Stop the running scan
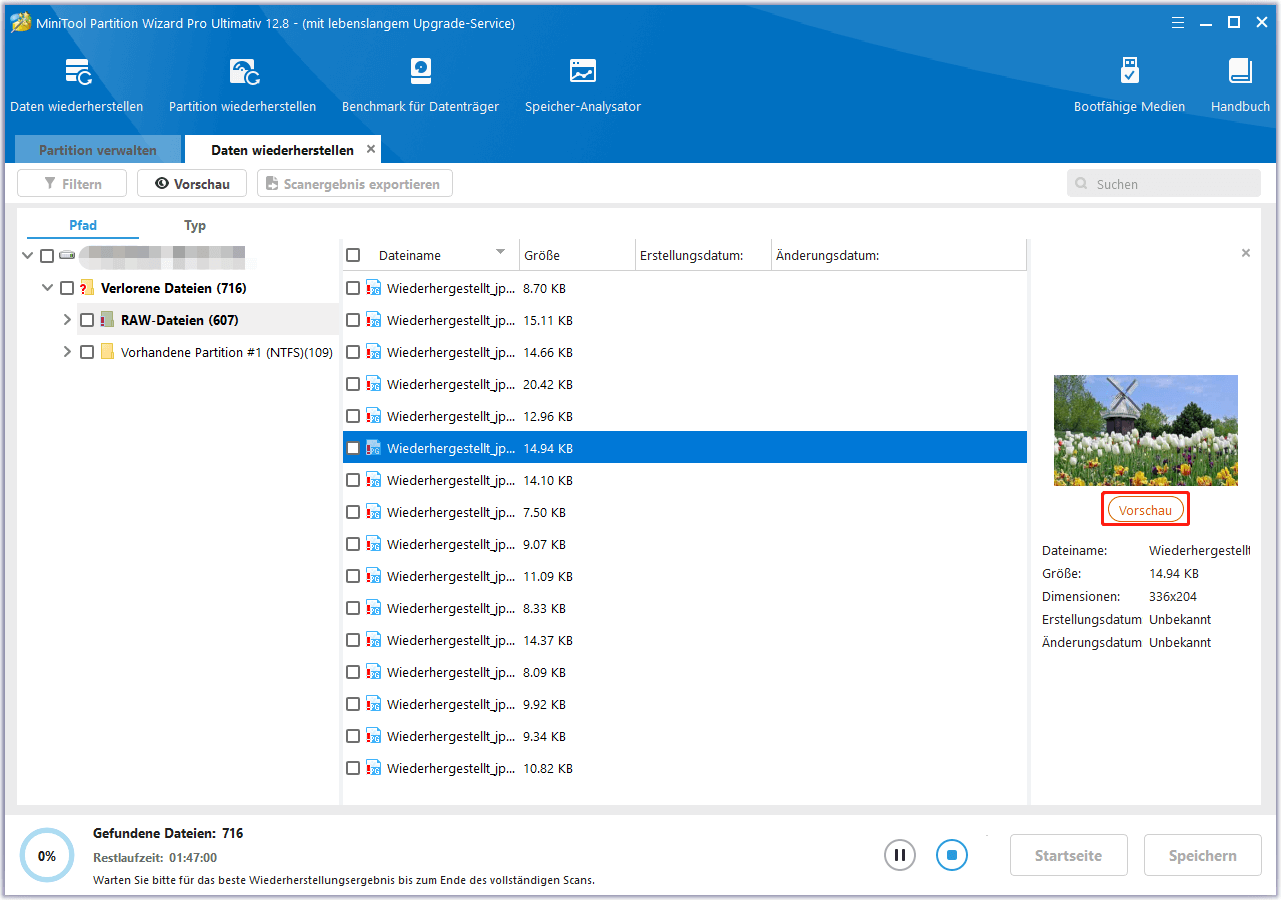The width and height of the screenshot is (1281, 900). pyautogui.click(x=952, y=855)
